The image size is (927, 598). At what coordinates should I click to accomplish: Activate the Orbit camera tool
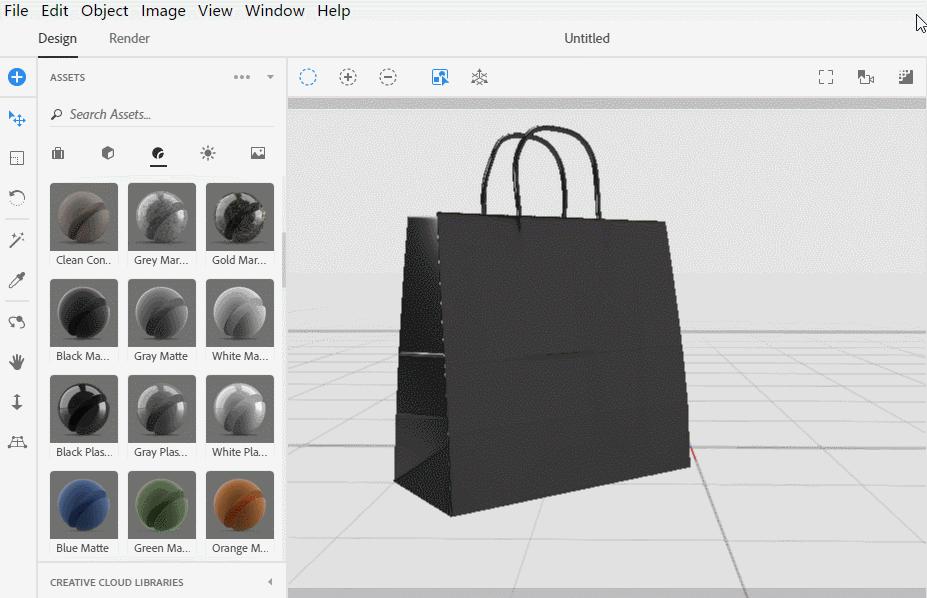tap(16, 322)
